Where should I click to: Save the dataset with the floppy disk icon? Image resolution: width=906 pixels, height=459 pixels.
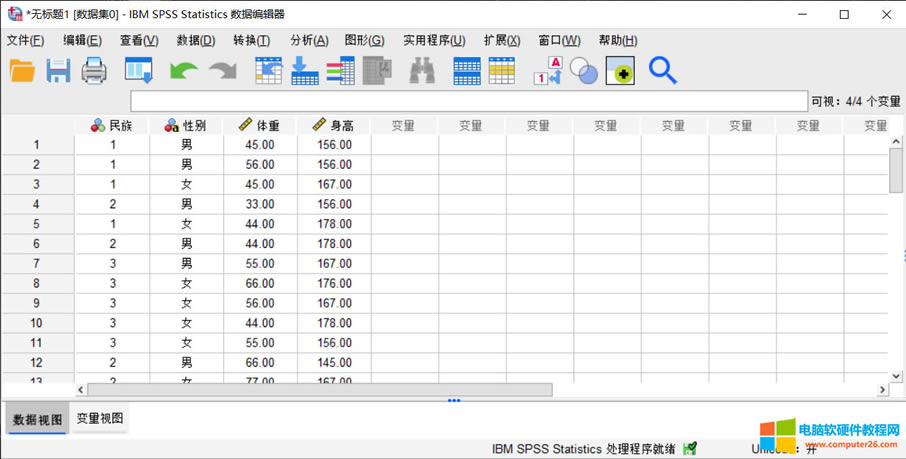click(x=58, y=71)
